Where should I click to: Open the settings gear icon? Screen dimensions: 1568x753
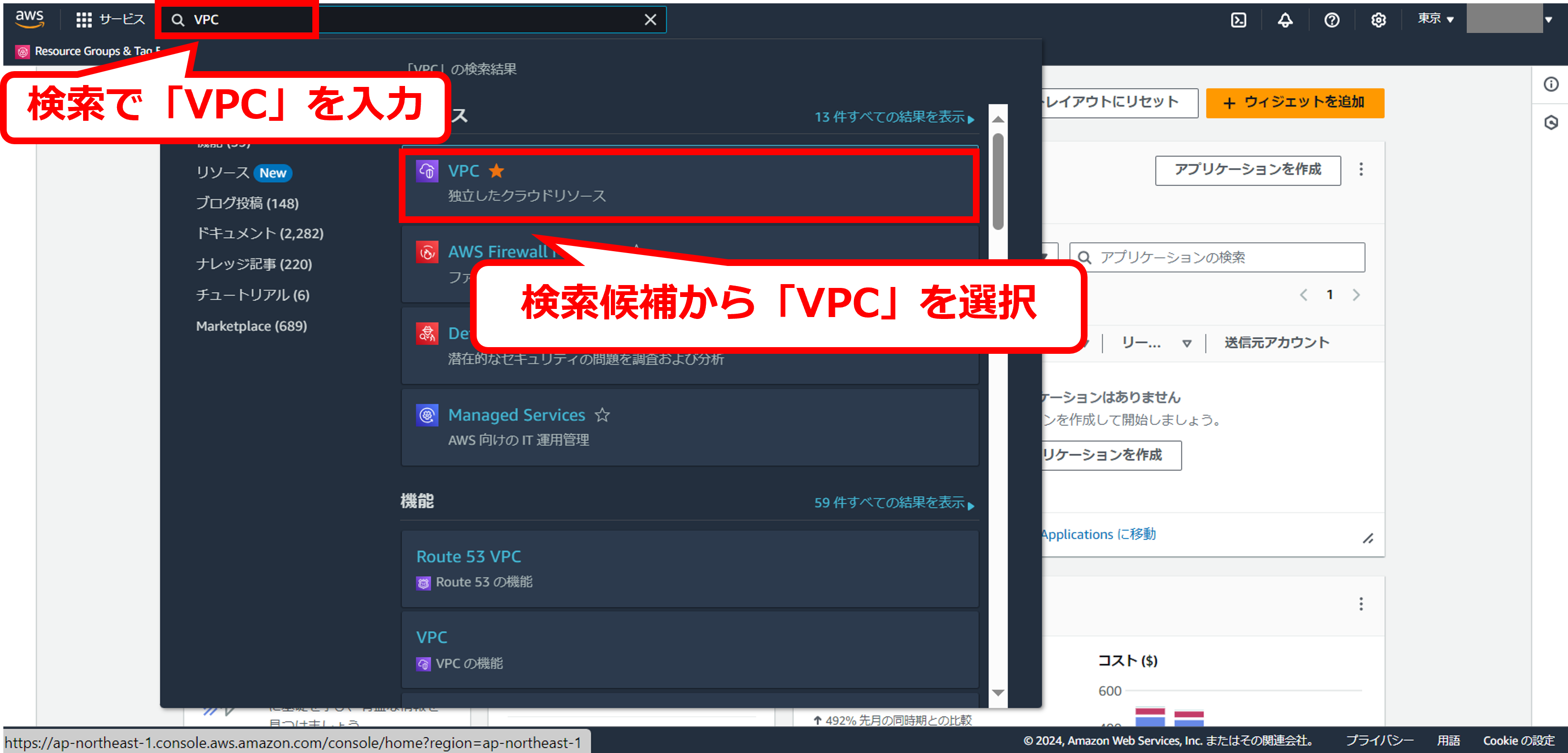[1378, 20]
